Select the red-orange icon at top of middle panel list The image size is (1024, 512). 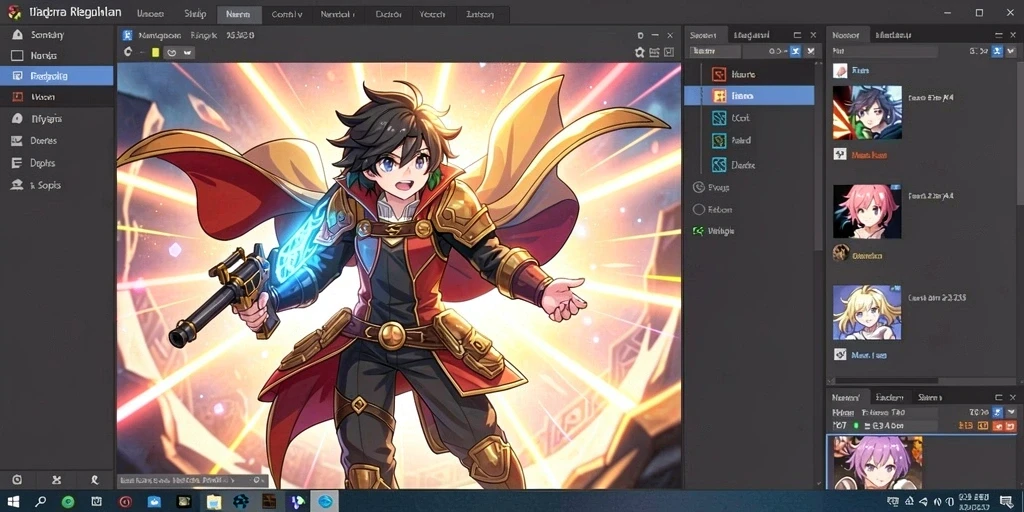tap(719, 74)
